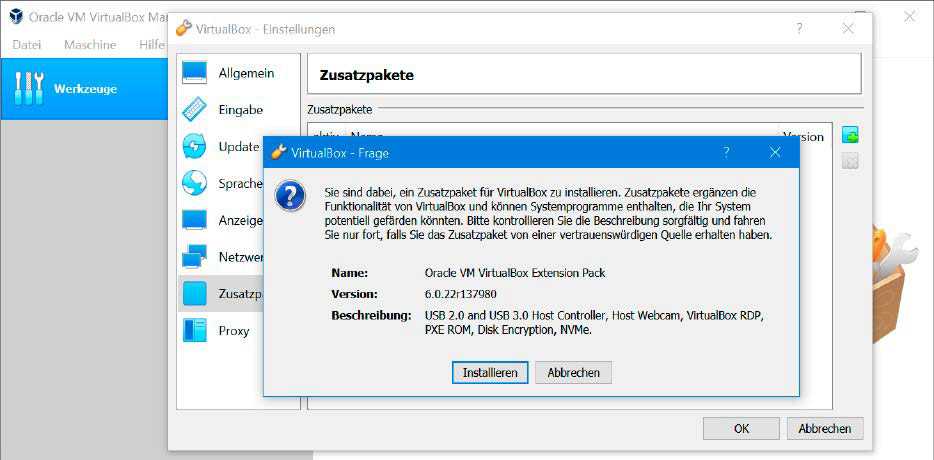934x460 pixels.
Task: Click the Eingabe keyboard icon
Action: pyautogui.click(x=195, y=110)
